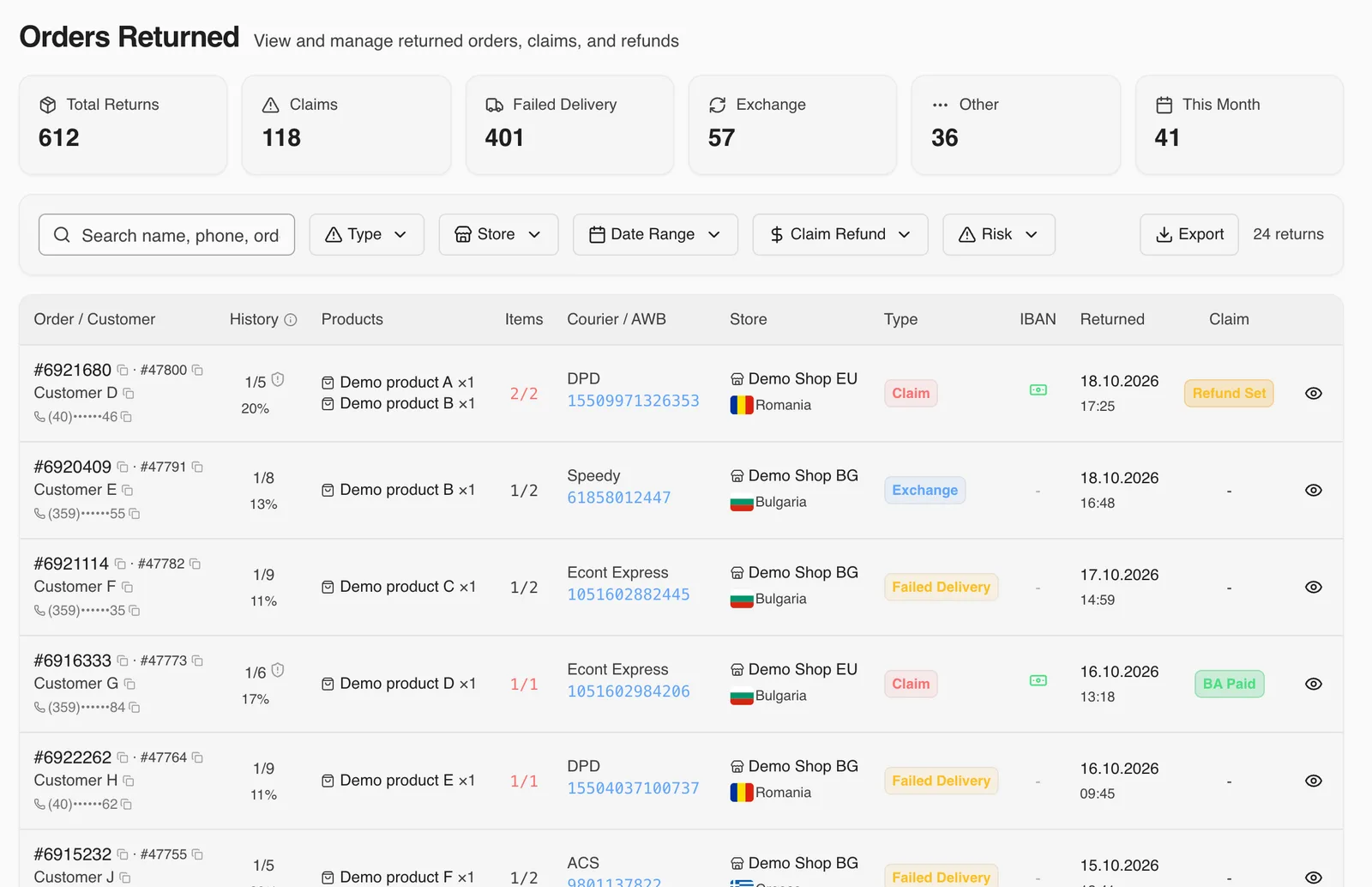Open AWB link 15509971326353
This screenshot has height=887, width=1372.
tap(633, 401)
